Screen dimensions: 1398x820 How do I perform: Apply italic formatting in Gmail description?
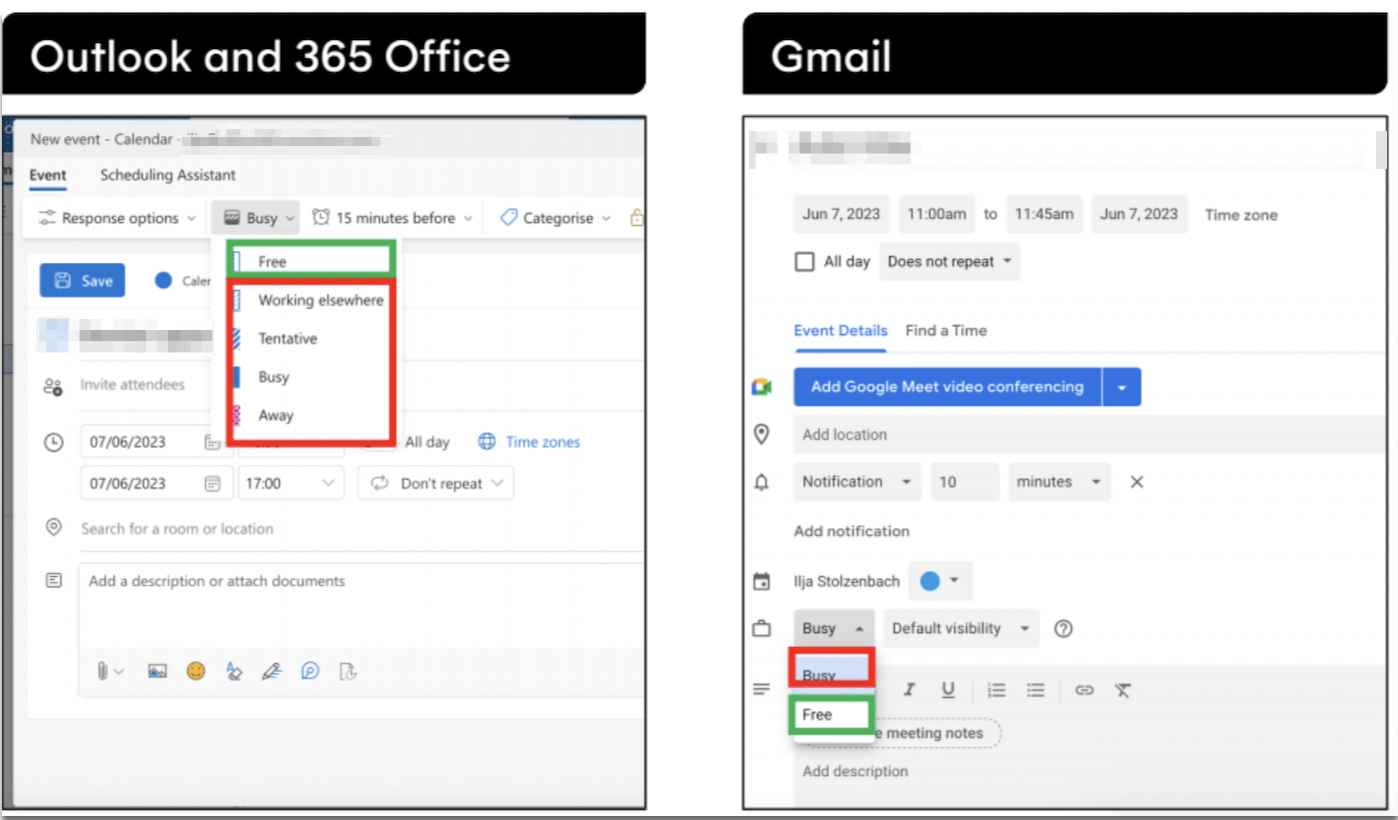(x=910, y=690)
